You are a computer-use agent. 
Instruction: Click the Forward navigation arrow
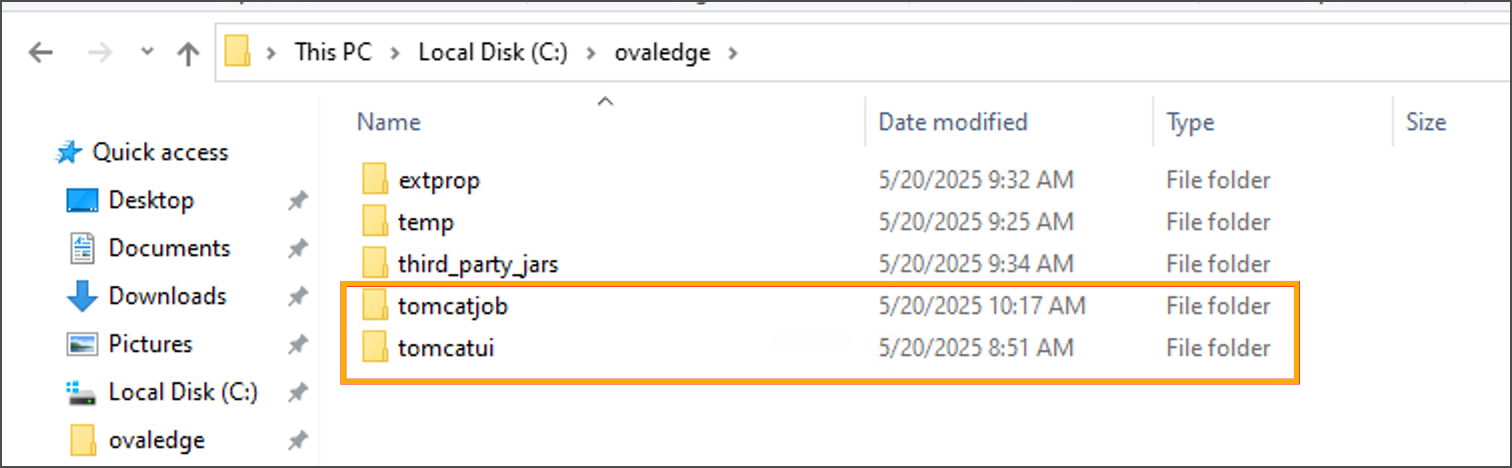coord(101,53)
